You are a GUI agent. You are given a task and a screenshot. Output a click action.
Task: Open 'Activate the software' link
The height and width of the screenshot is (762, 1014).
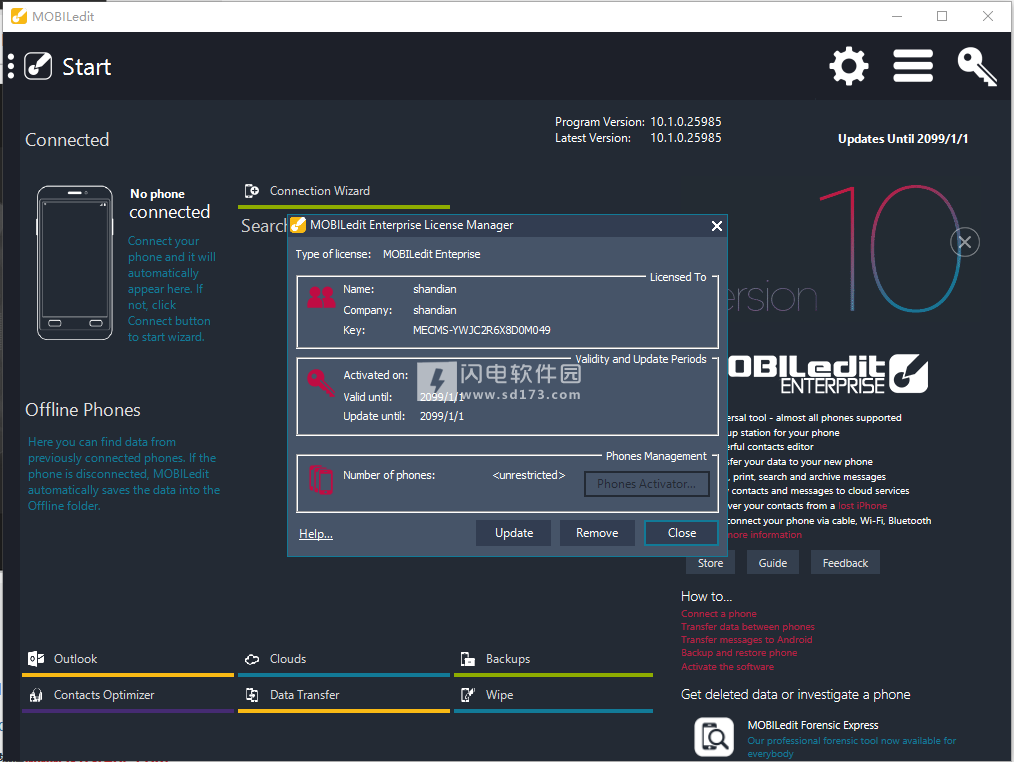(x=727, y=666)
